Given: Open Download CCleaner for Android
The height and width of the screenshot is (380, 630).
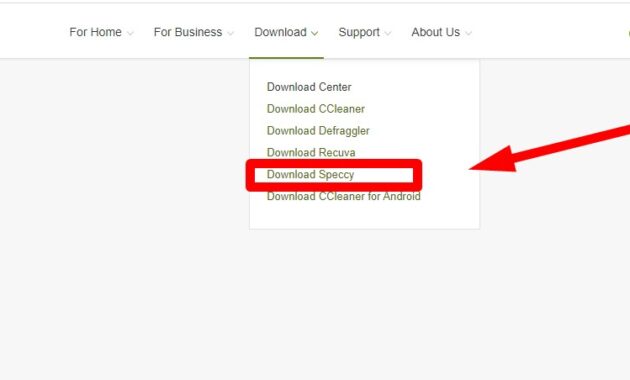Looking at the screenshot, I should pyautogui.click(x=344, y=196).
